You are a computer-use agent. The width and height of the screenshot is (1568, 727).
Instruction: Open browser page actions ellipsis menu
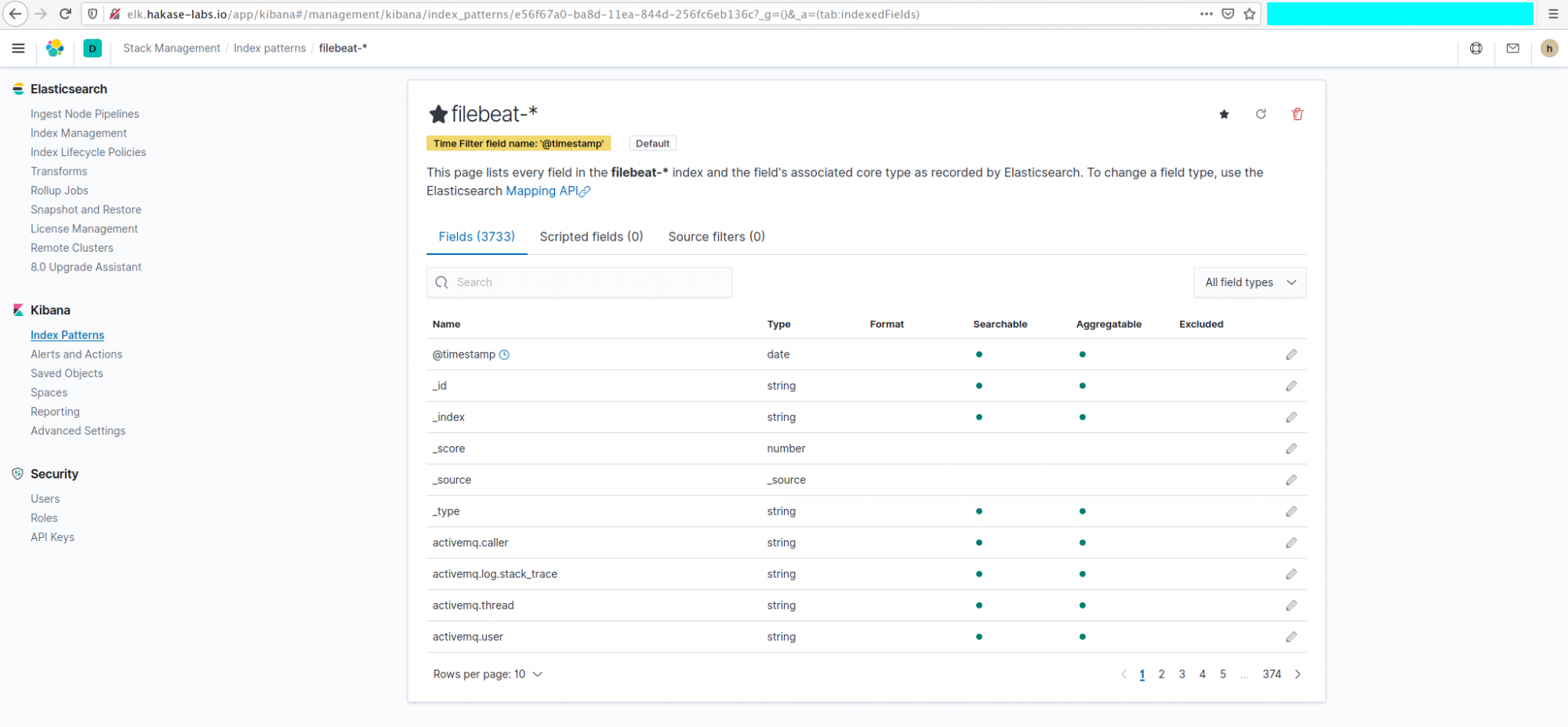(1207, 14)
